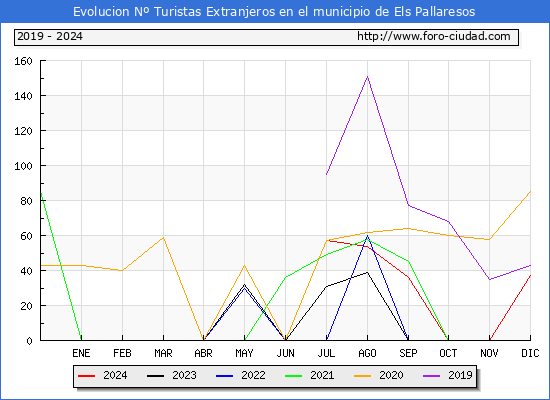The height and width of the screenshot is (400, 550).
Task: Click the 100 y-axis value
Action: pos(23,166)
